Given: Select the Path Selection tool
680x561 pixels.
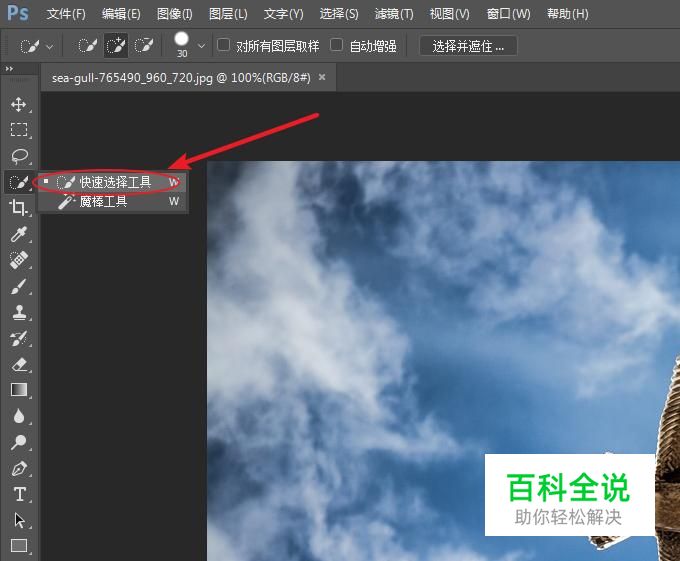Looking at the screenshot, I should [x=19, y=520].
